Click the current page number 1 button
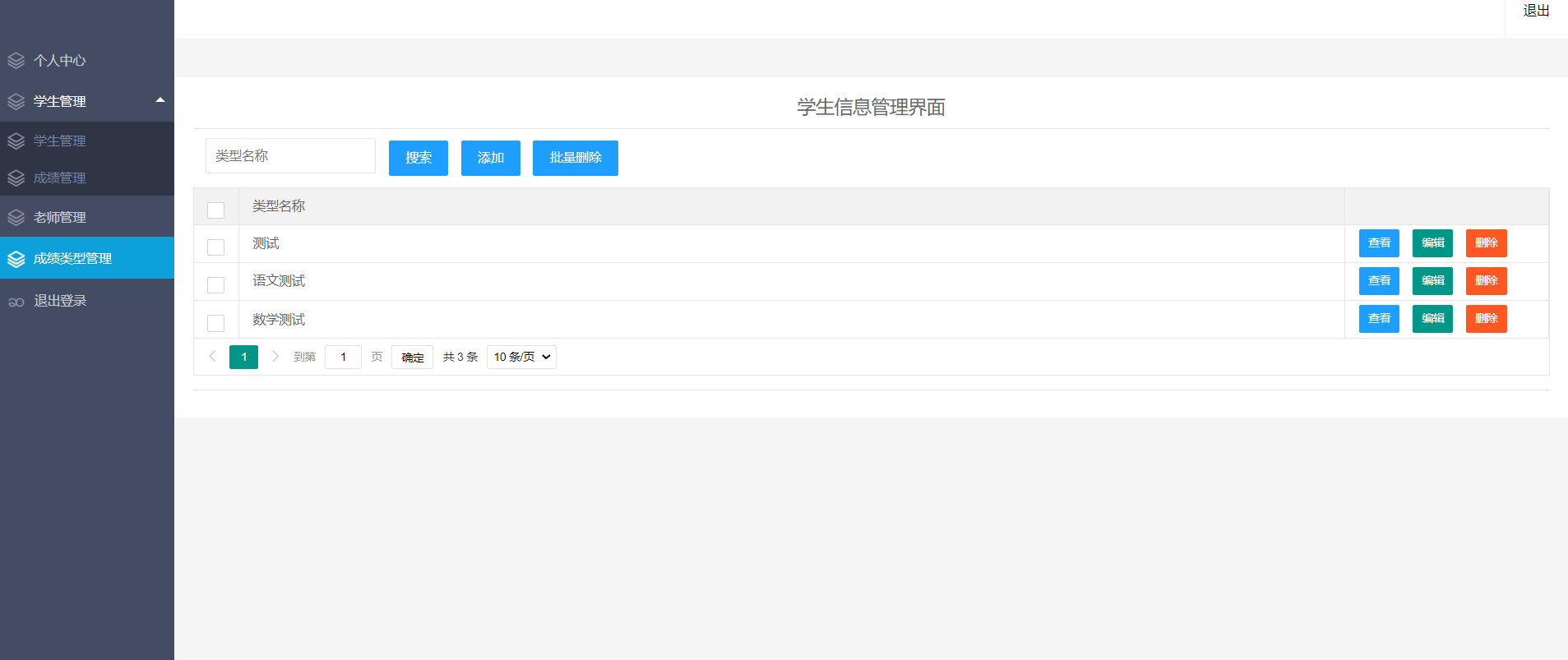This screenshot has width=1568, height=660. 243,357
